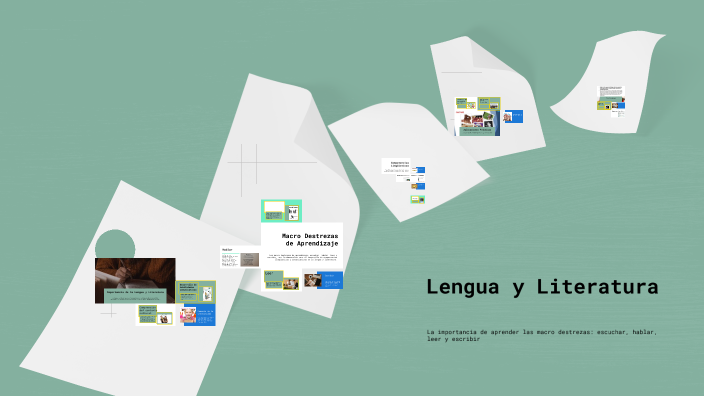This screenshot has width=704, height=396.
Task: Click the "Lengua y Literatura" title
Action: point(542,287)
